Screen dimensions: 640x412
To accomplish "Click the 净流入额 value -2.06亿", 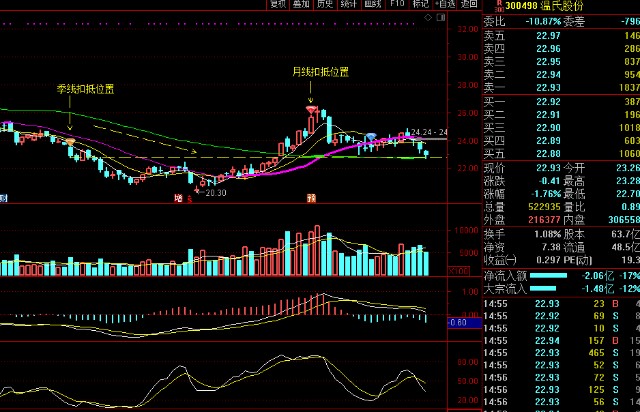I will coord(598,276).
